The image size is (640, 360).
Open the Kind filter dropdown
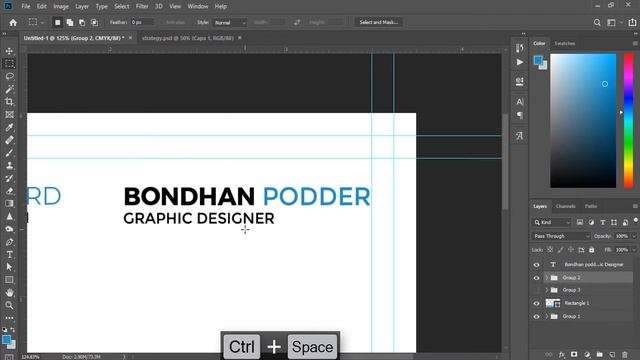552,222
